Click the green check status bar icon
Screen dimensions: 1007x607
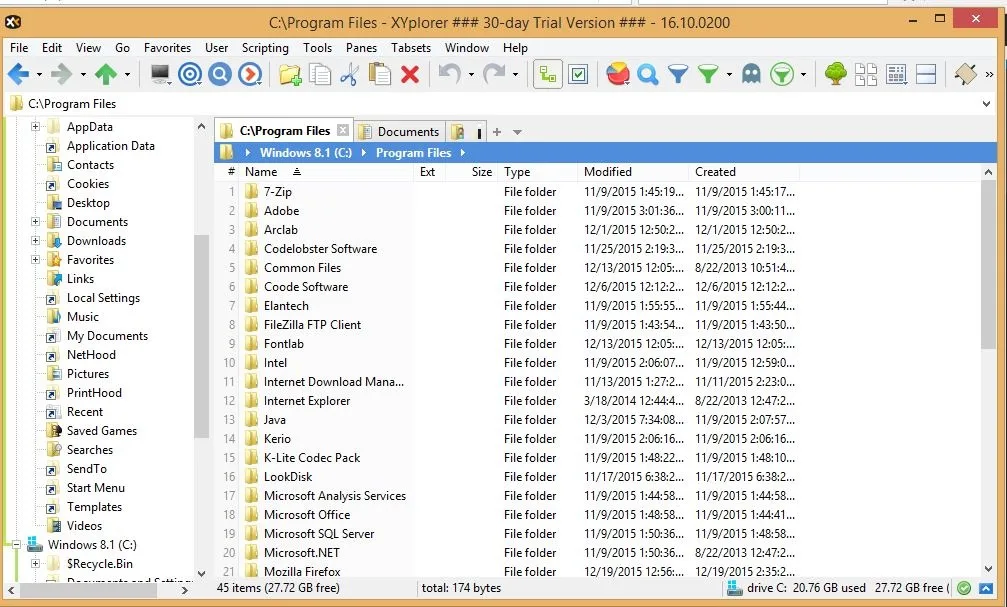click(963, 588)
